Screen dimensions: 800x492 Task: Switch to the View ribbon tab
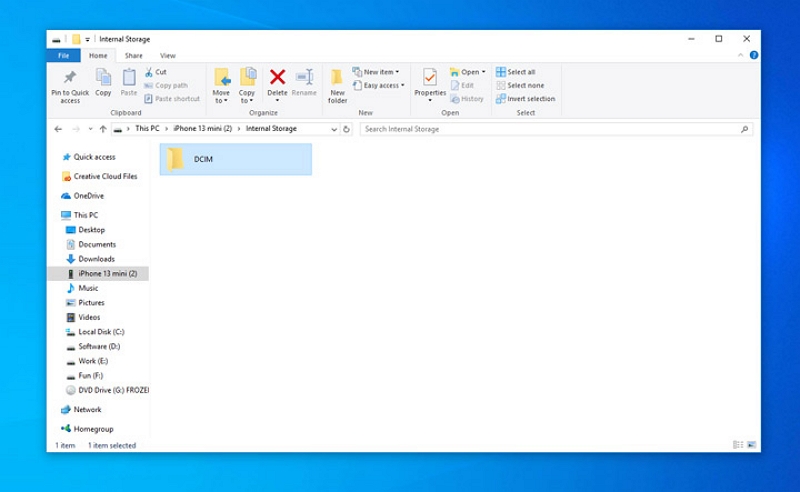[168, 56]
